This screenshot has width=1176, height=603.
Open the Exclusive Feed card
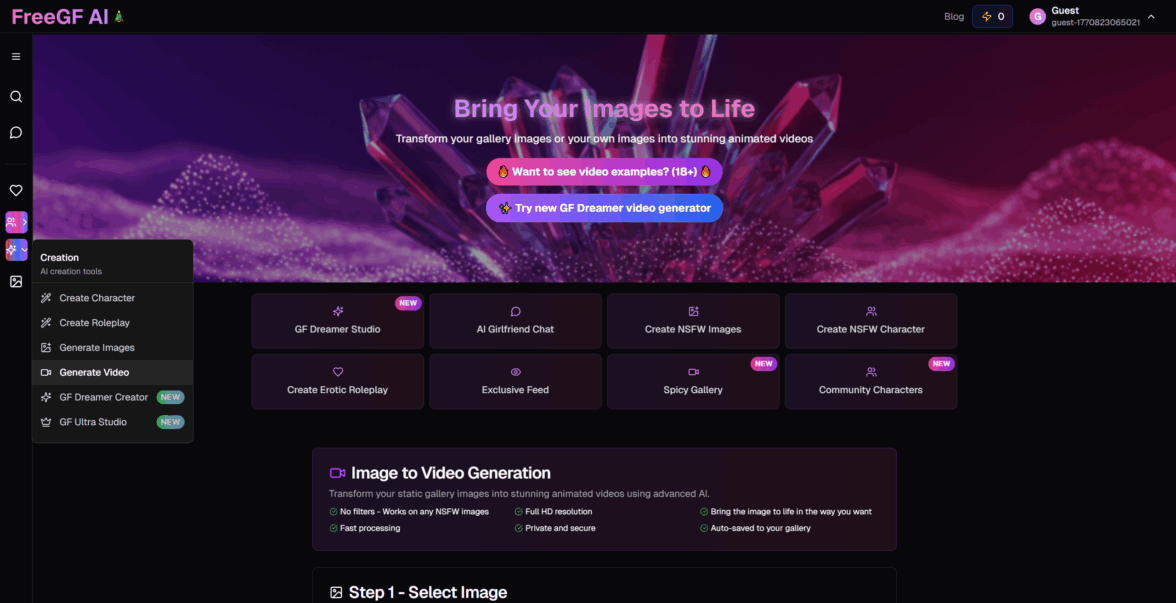point(515,382)
